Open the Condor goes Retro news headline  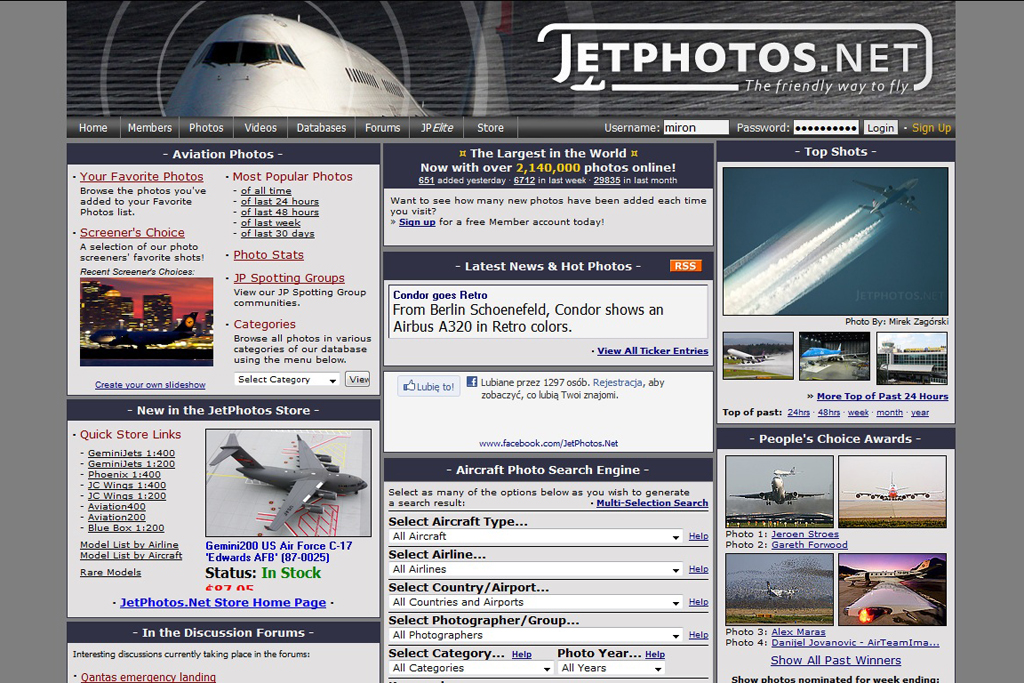[440, 295]
